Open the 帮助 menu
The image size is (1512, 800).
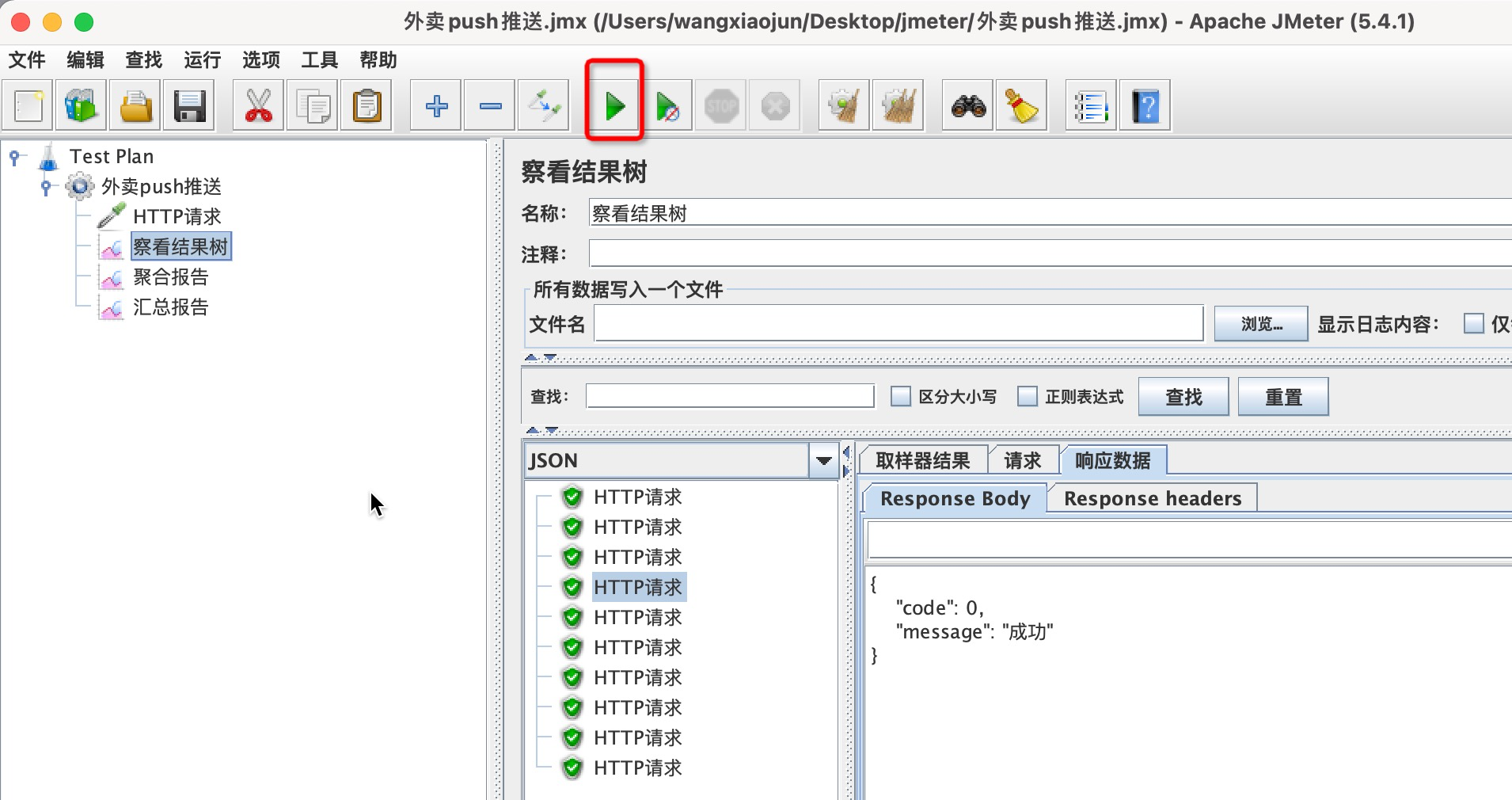click(x=378, y=60)
